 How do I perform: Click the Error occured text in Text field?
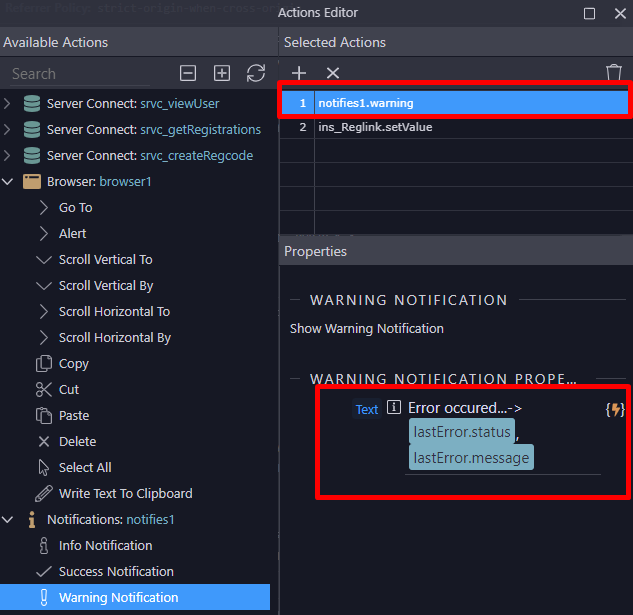tap(465, 408)
